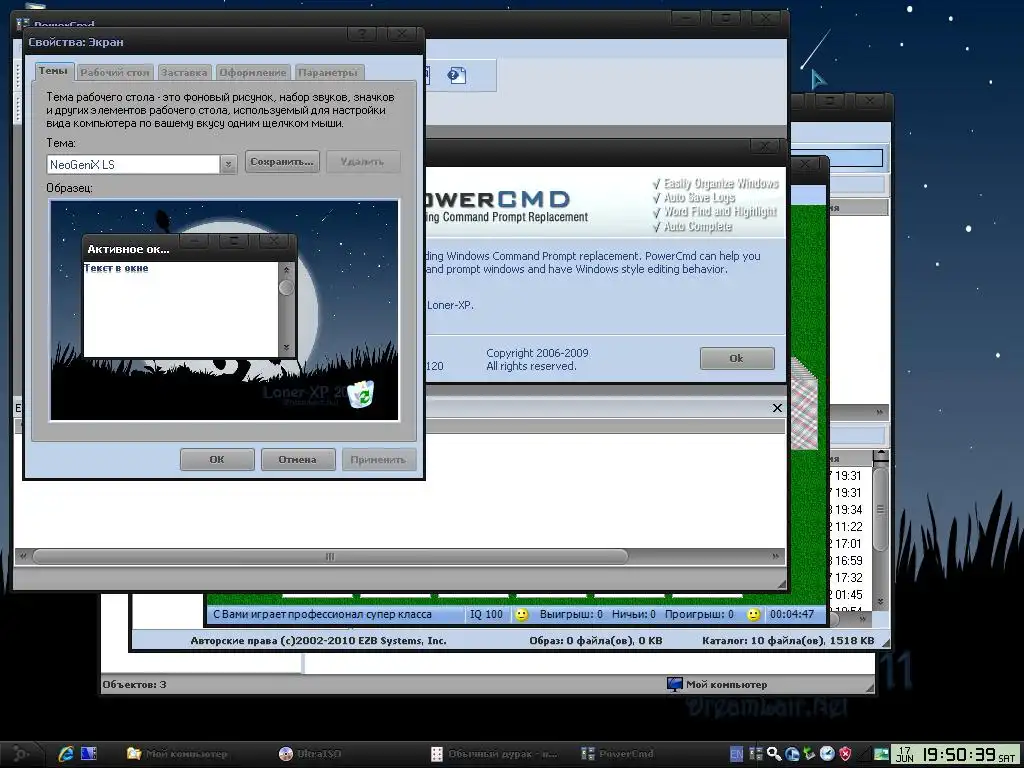
Task: Expand the Тема dropdown arrow
Action: click(x=228, y=165)
